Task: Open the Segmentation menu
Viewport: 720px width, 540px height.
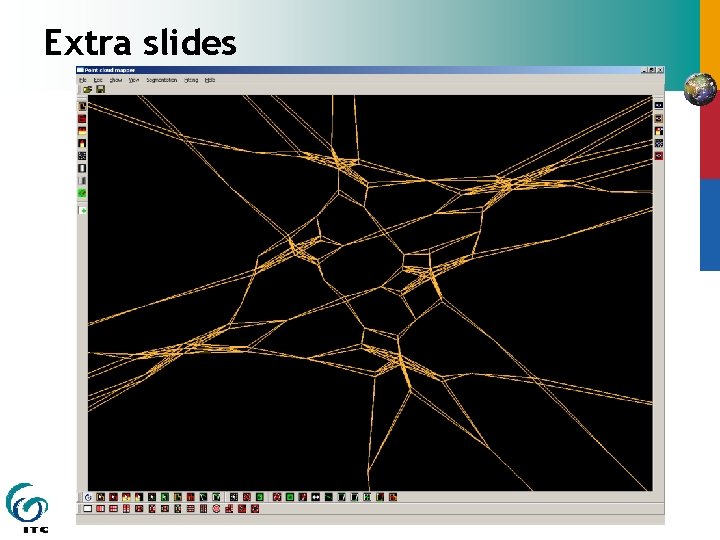Action: tap(162, 80)
